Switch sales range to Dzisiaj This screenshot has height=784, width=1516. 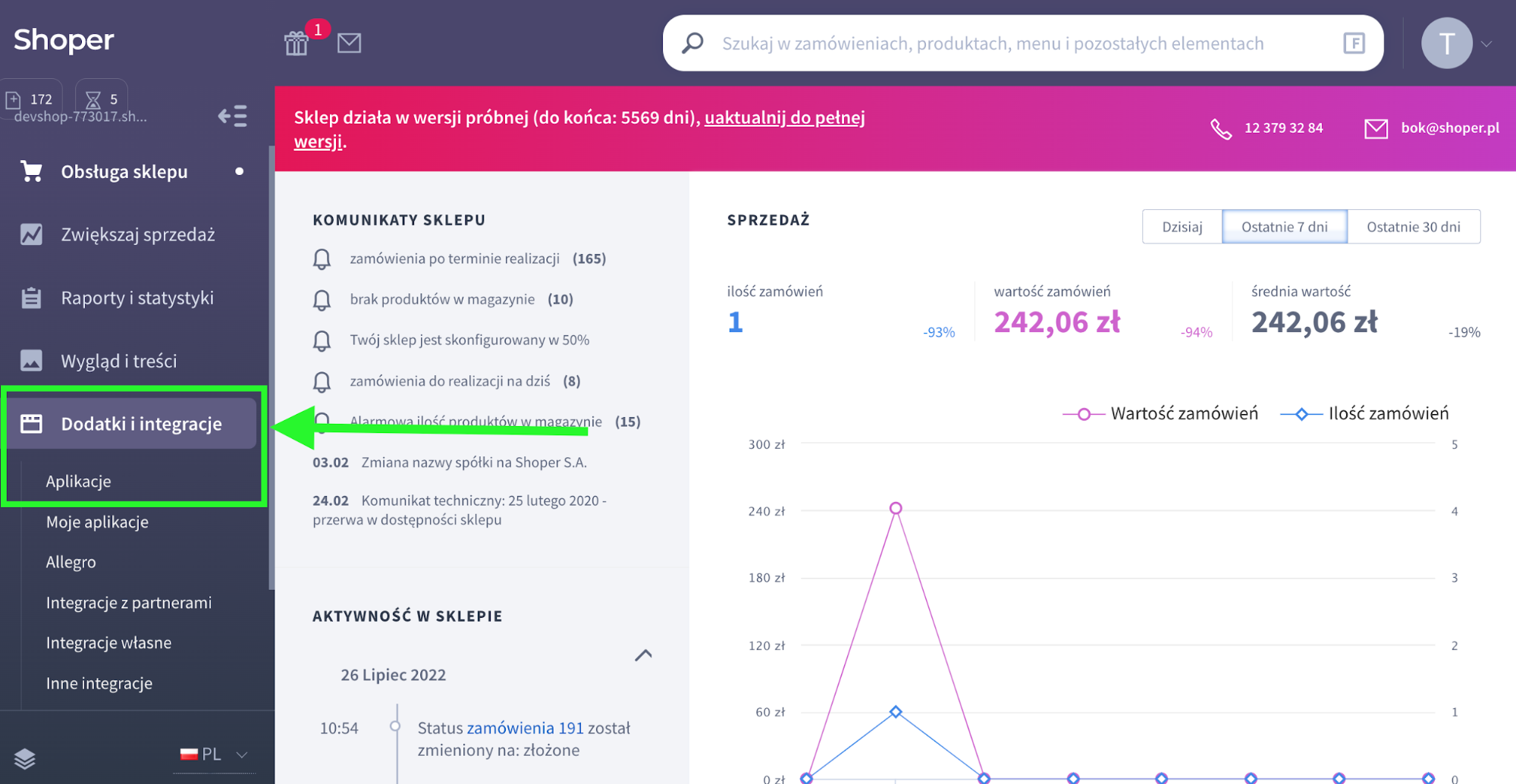(1182, 227)
